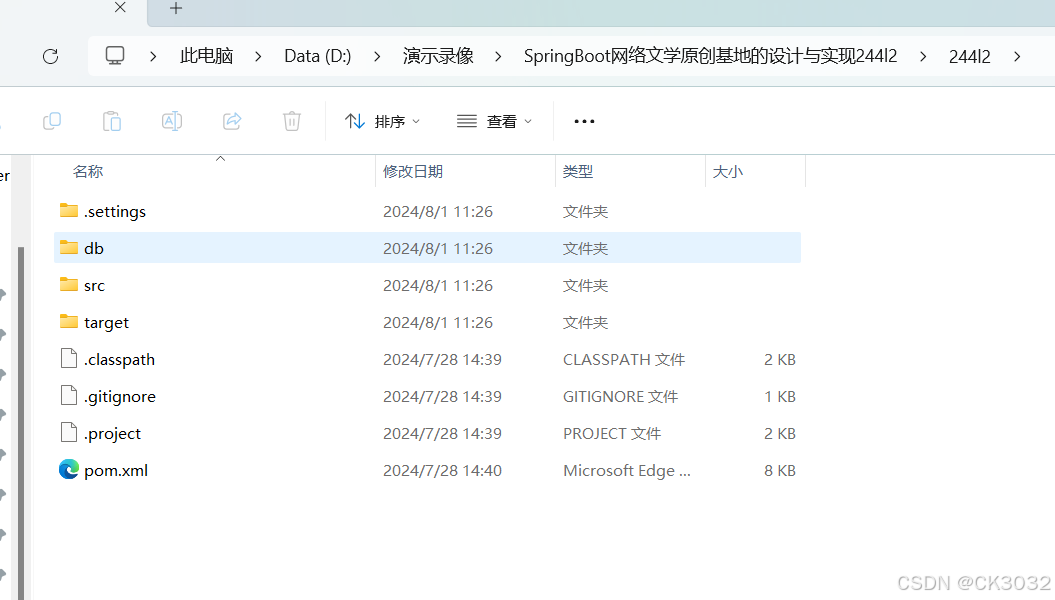The image size is (1055, 600).
Task: Click 此电脑 in the breadcrumb path
Action: click(207, 56)
